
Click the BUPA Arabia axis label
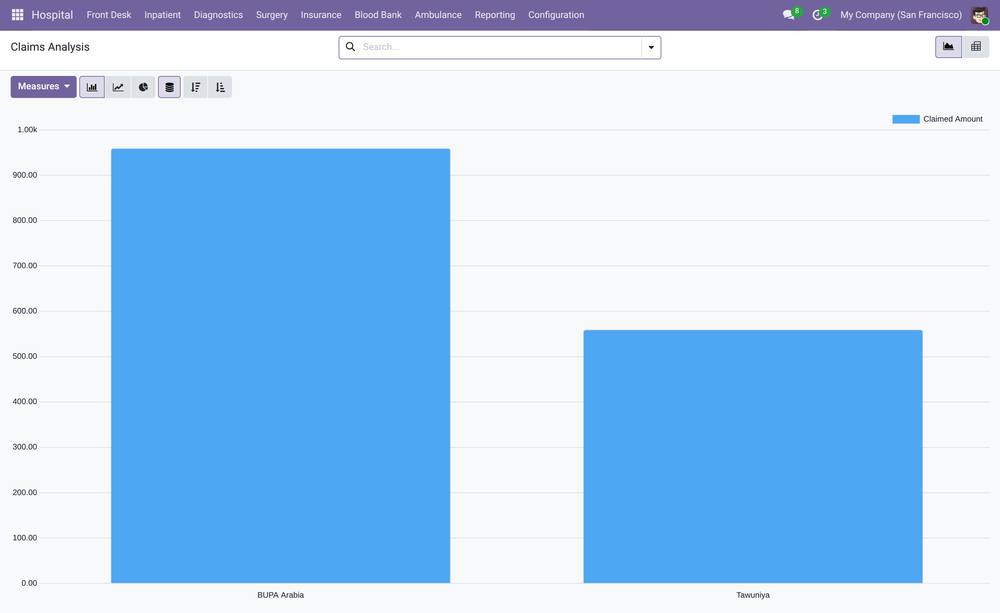point(281,595)
